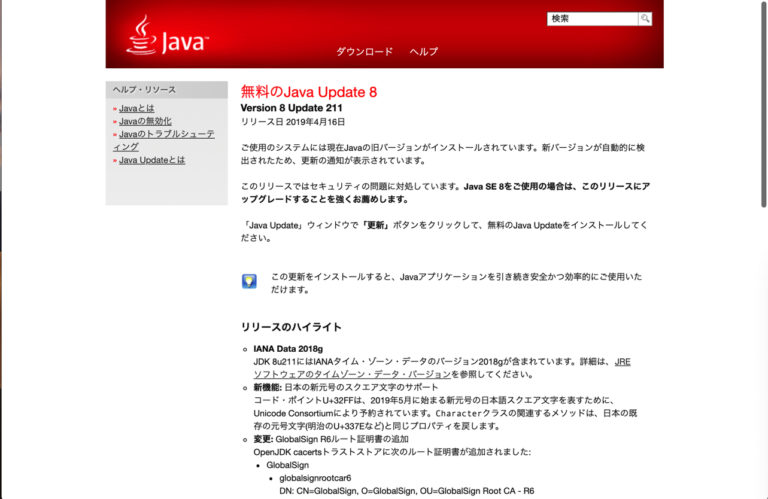
Task: Click the Version 8 Update 211 text
Action: pos(291,108)
